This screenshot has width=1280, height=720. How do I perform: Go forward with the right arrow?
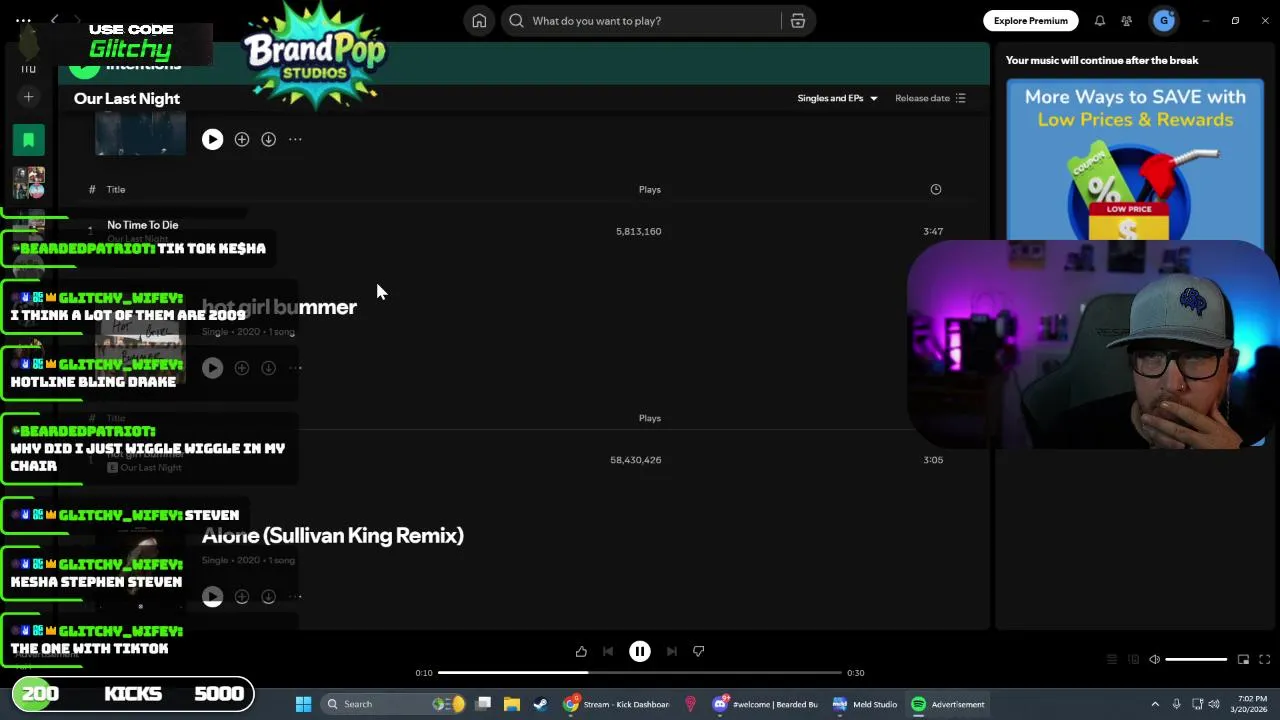77,20
